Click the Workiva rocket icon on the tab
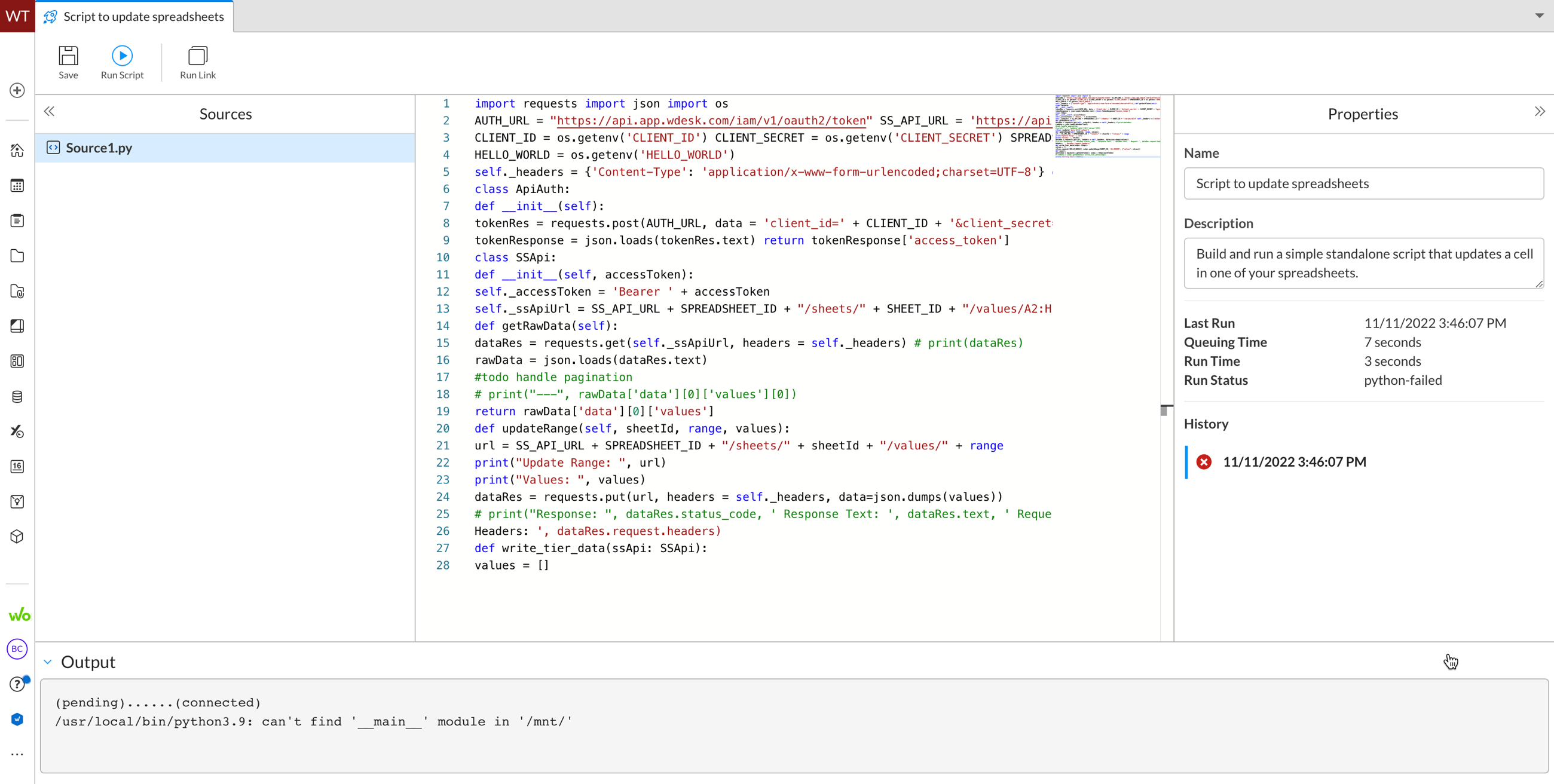This screenshot has width=1554, height=784. click(x=50, y=17)
